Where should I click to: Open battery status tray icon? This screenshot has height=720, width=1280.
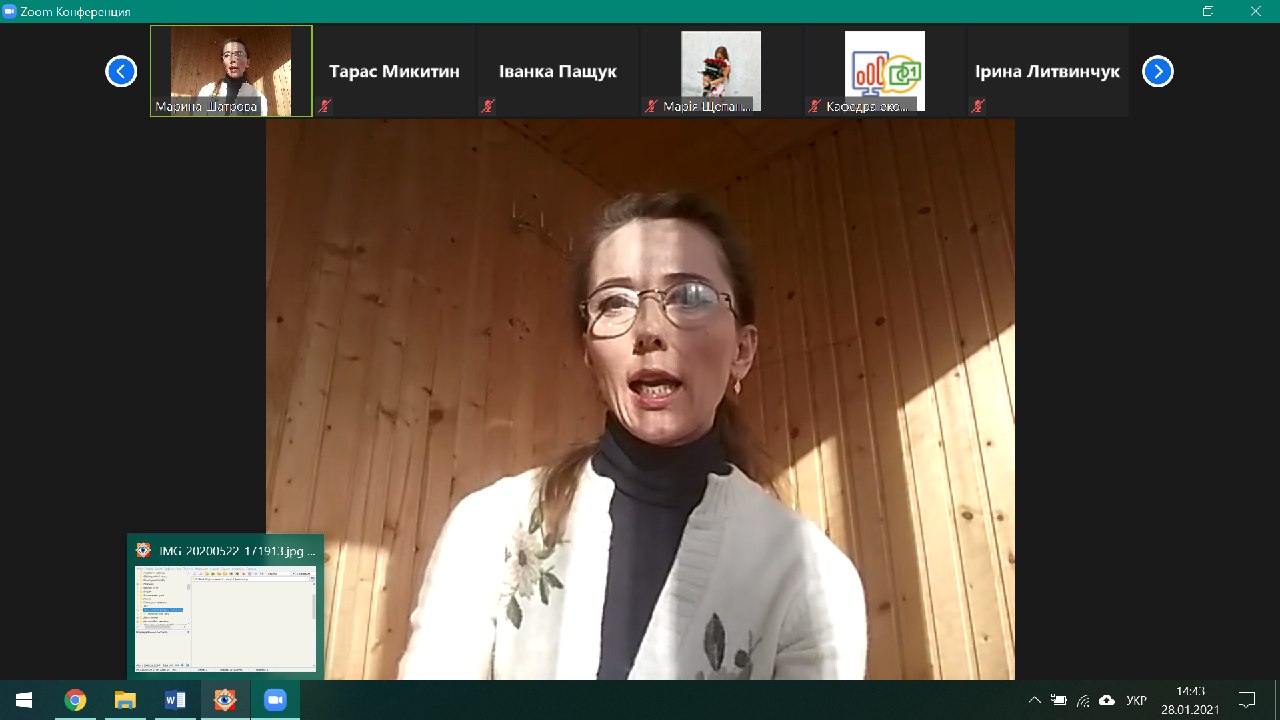1058,700
